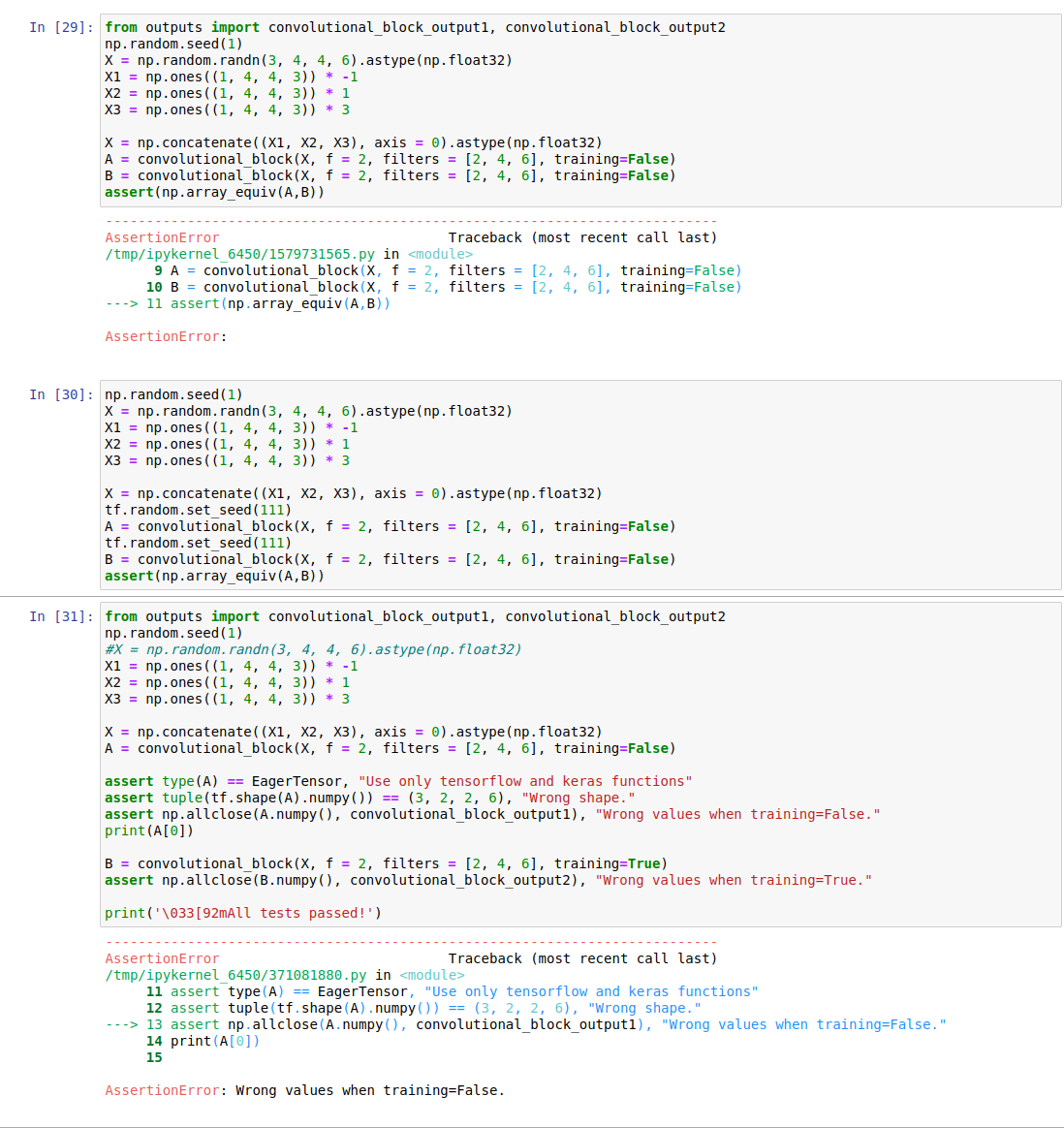Screen dimensions: 1064x1128
Task: Select the In [29] cell prompt
Action: (61, 27)
